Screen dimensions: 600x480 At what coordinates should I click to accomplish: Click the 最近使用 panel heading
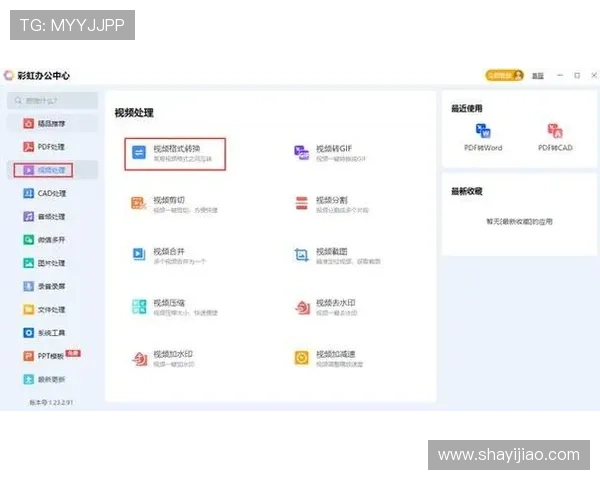tap(467, 108)
